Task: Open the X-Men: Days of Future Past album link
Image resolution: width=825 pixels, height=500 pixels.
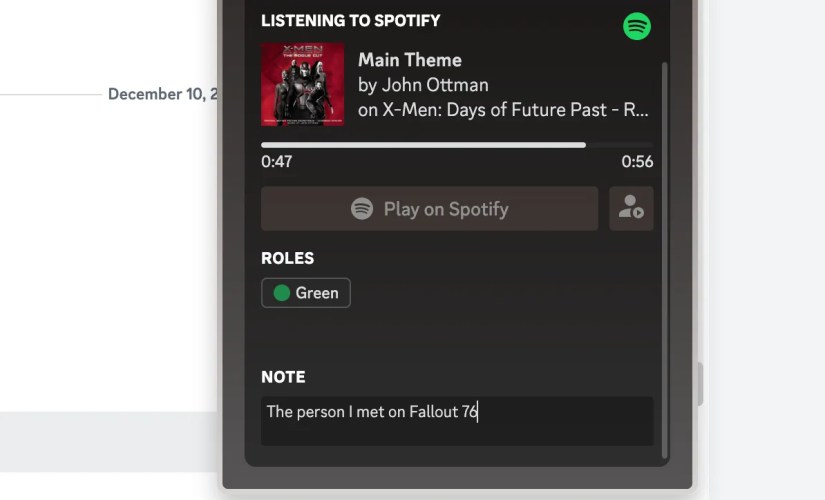Action: tap(515, 109)
